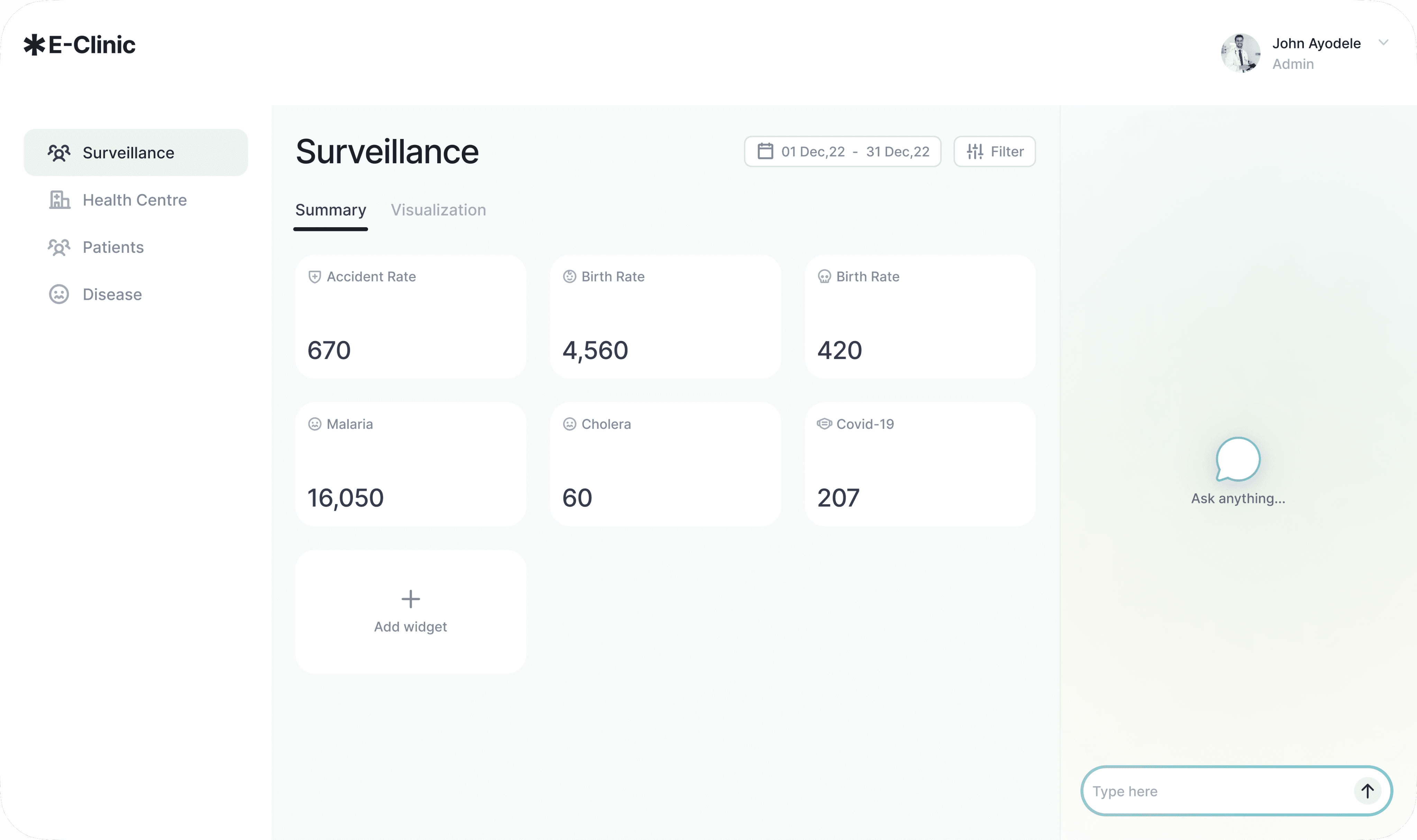Click the Disease sad-face icon
This screenshot has width=1417, height=840.
(59, 294)
